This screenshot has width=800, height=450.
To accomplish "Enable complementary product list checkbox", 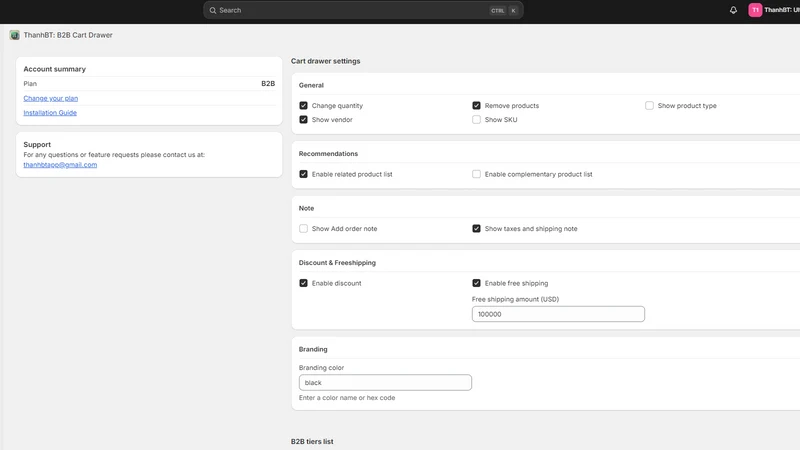I will point(477,174).
